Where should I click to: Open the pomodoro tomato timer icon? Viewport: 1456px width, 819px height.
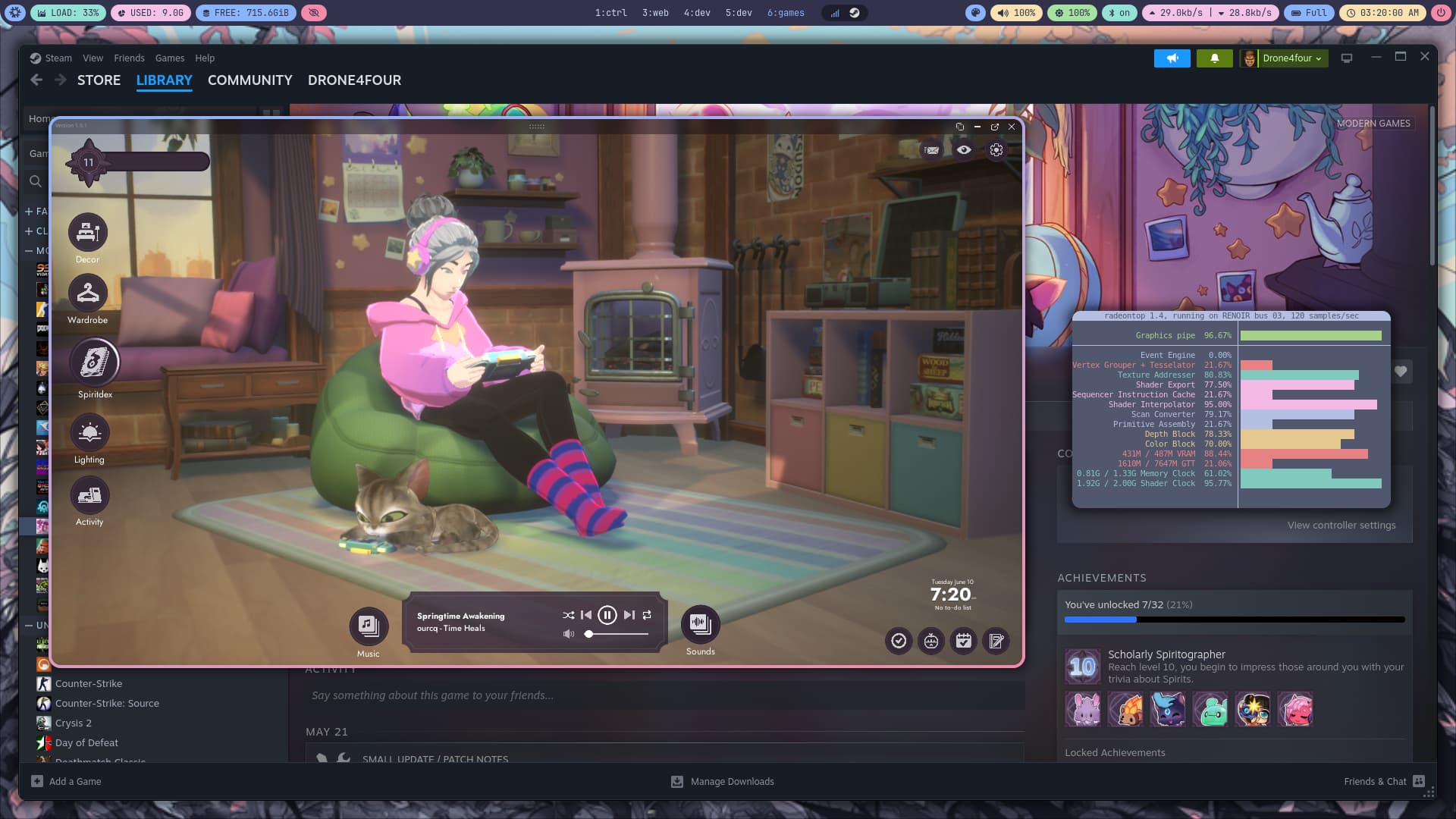coord(931,642)
